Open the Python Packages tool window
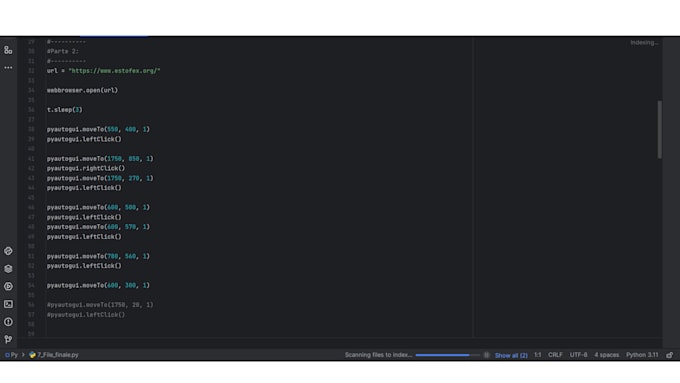The width and height of the screenshot is (680, 383). [8, 269]
